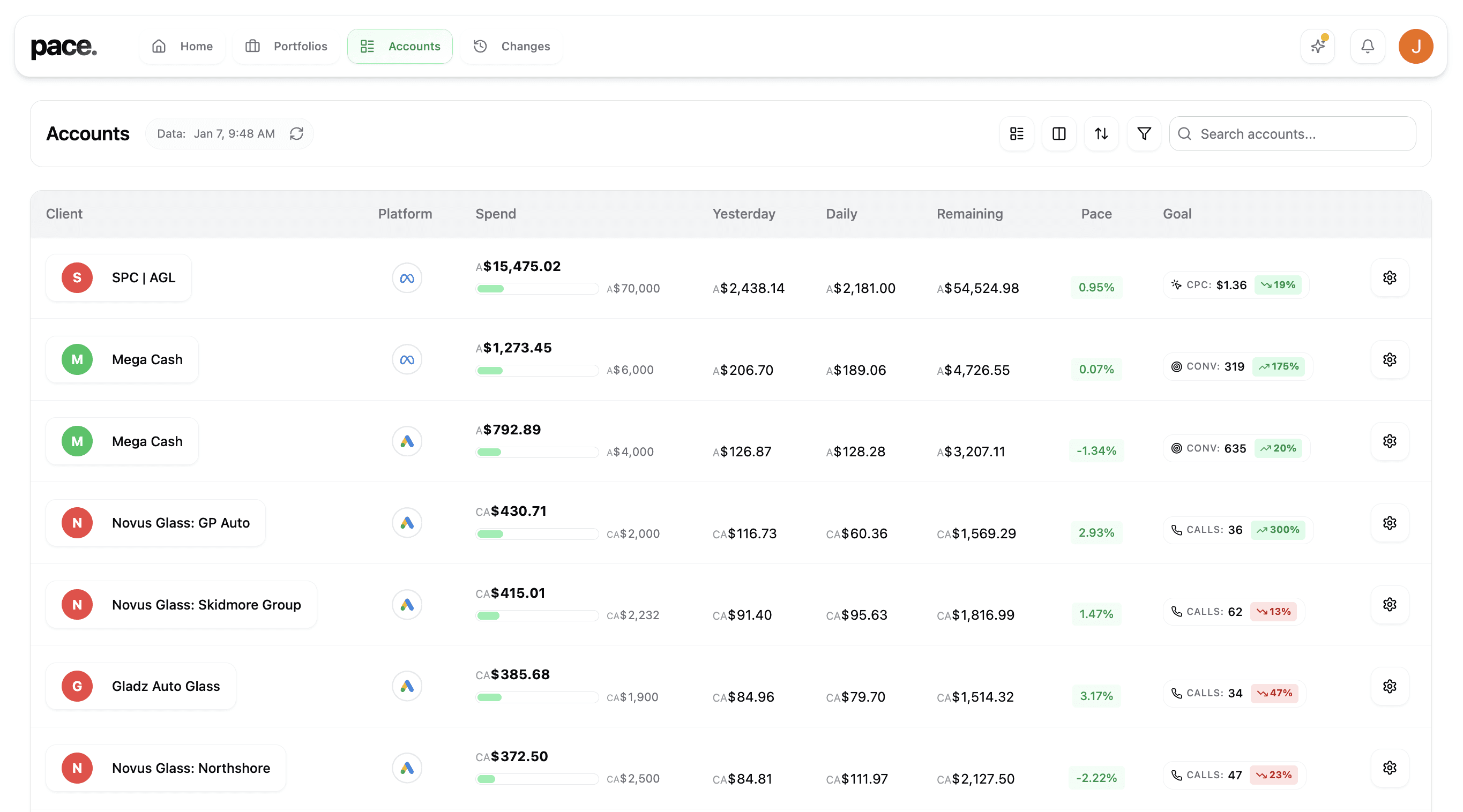1463x812 pixels.
Task: Open the AI sparkle assistant icon
Action: click(x=1318, y=46)
